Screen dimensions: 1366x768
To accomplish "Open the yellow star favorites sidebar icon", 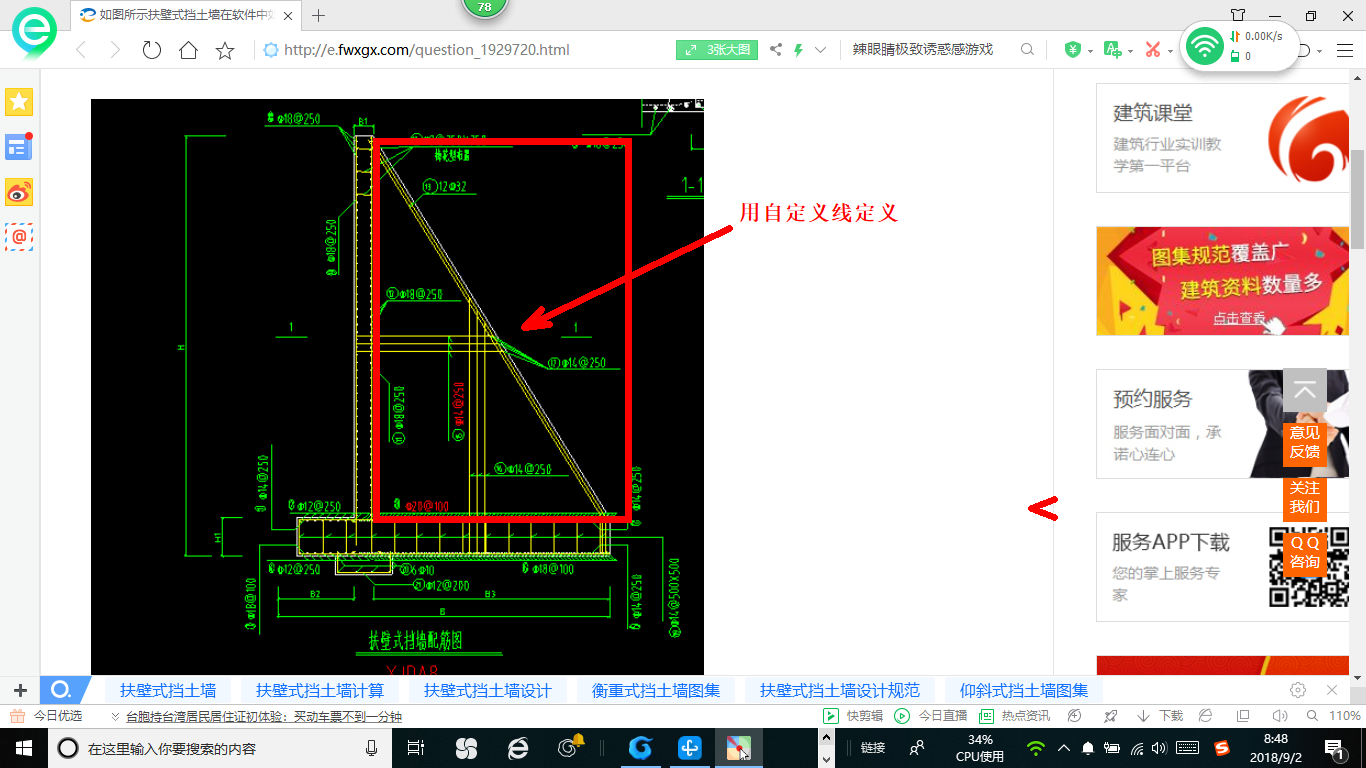I will pos(19,101).
